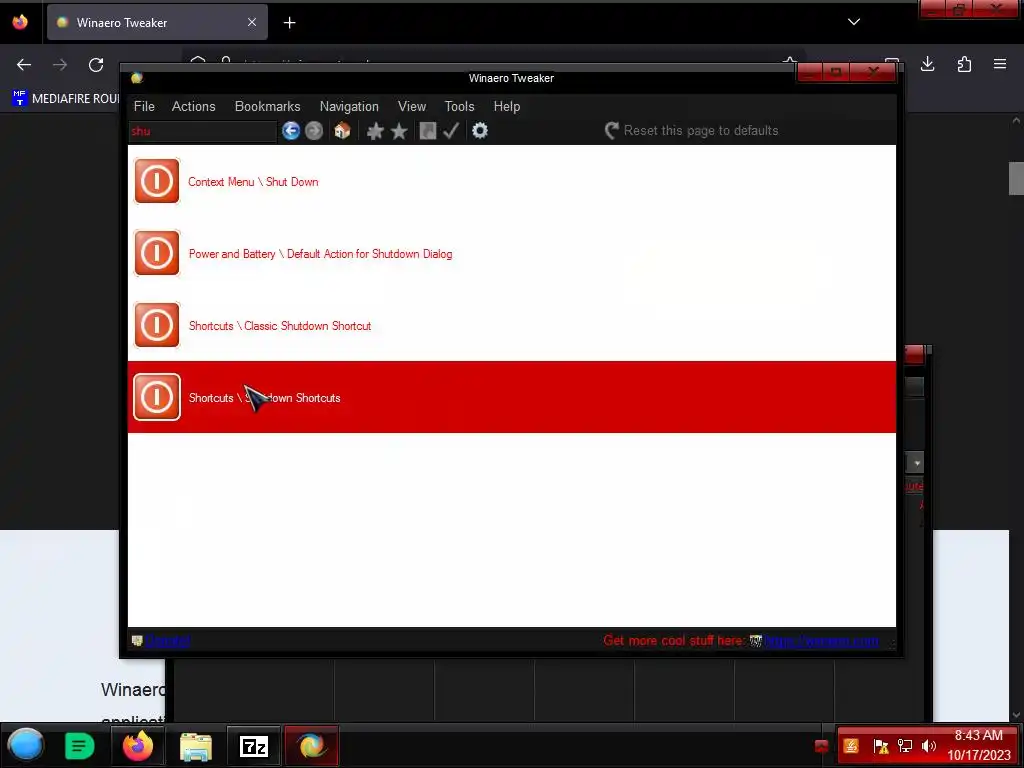The height and width of the screenshot is (768, 1024).
Task: Click the Firefox page vertical scrollbar thumb
Action: click(x=1016, y=178)
